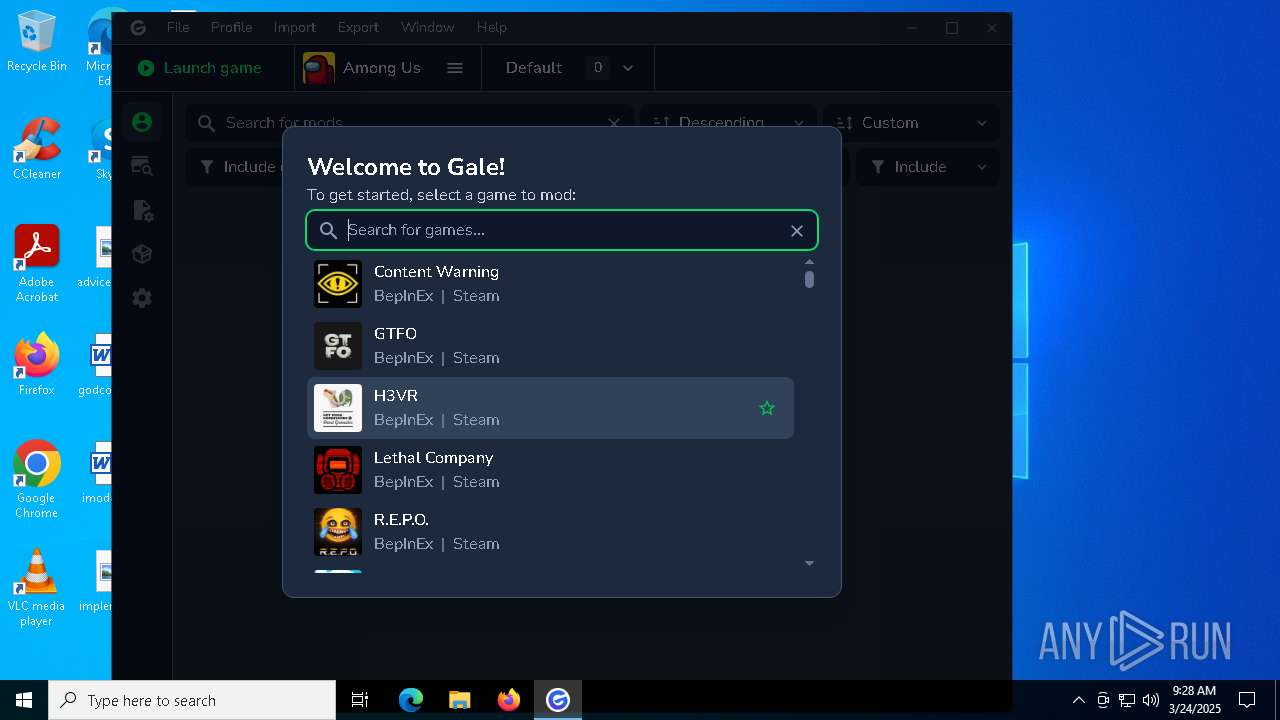This screenshot has height=720, width=1280.
Task: Click the Search for mods field
Action: 409,123
